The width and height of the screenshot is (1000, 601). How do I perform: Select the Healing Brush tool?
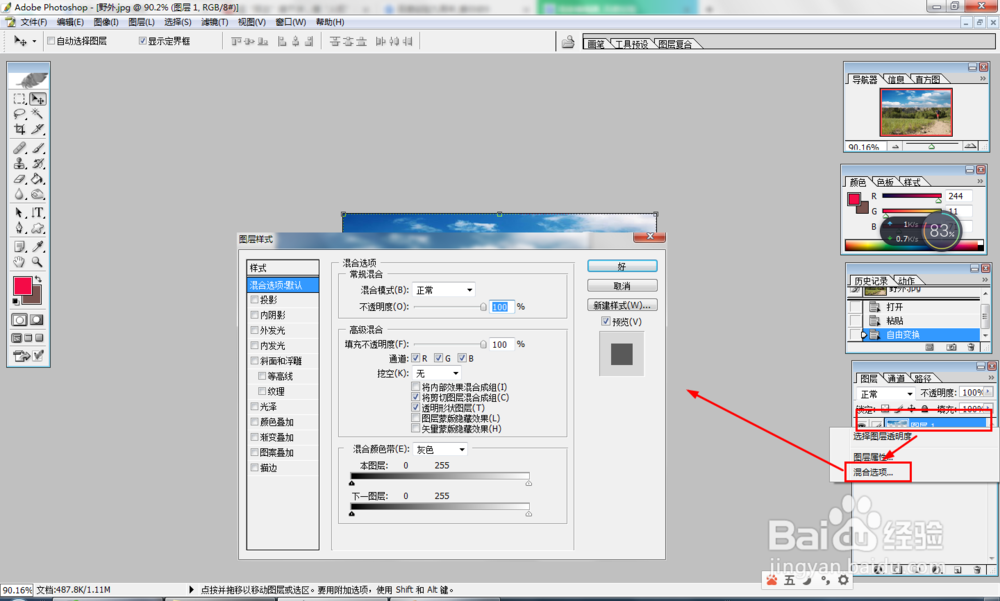pos(20,148)
